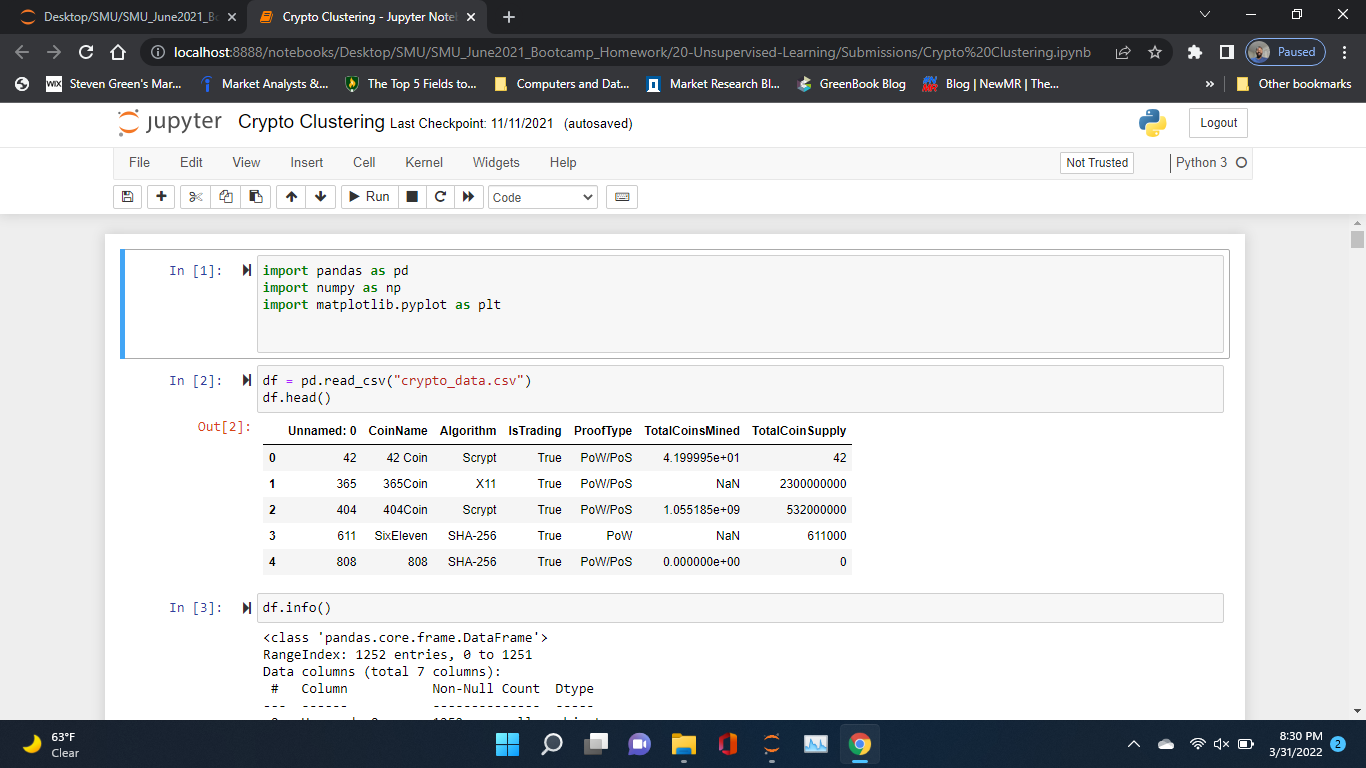Screen dimensions: 1366x768
Task: Open Chrome extensions puzzle icon
Action: (x=1195, y=52)
